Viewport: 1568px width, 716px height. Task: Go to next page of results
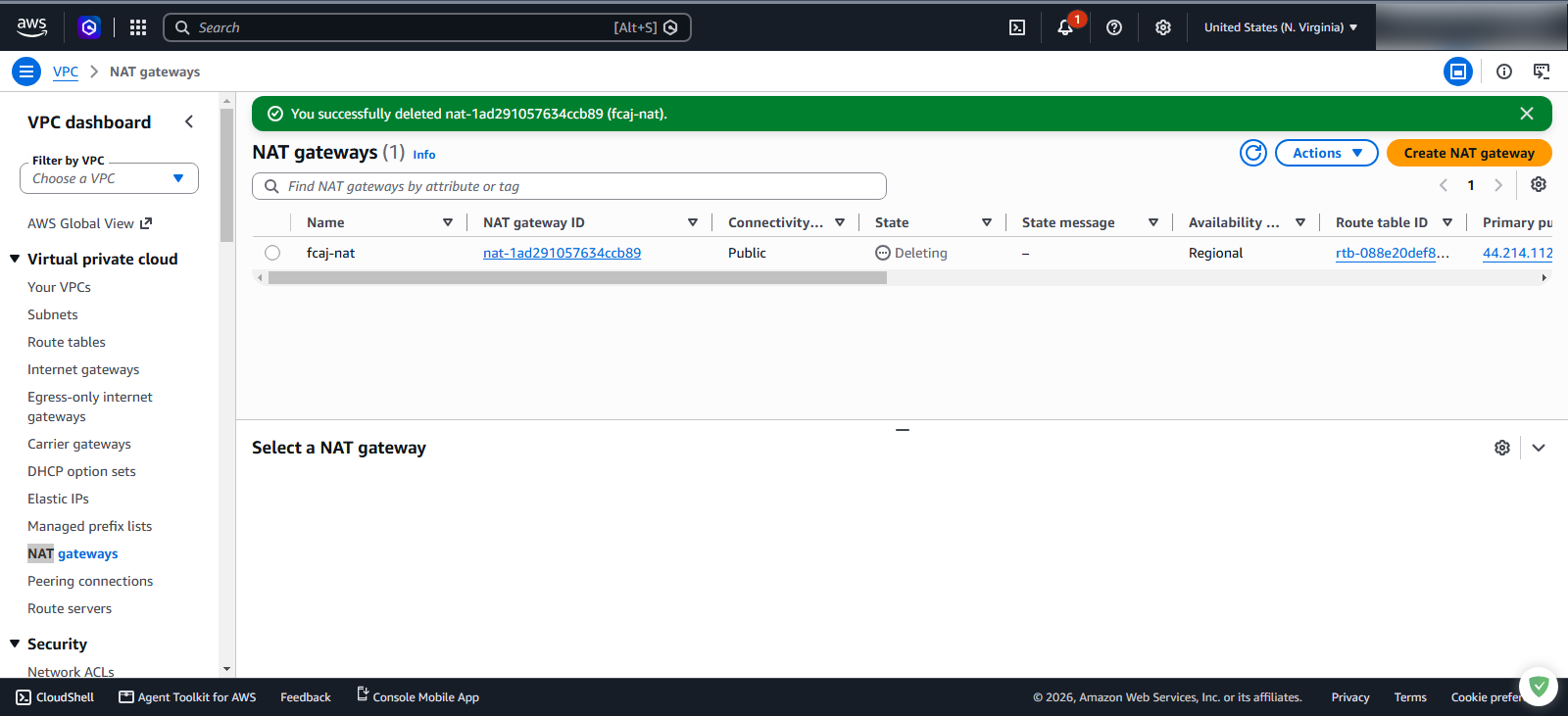1498,185
